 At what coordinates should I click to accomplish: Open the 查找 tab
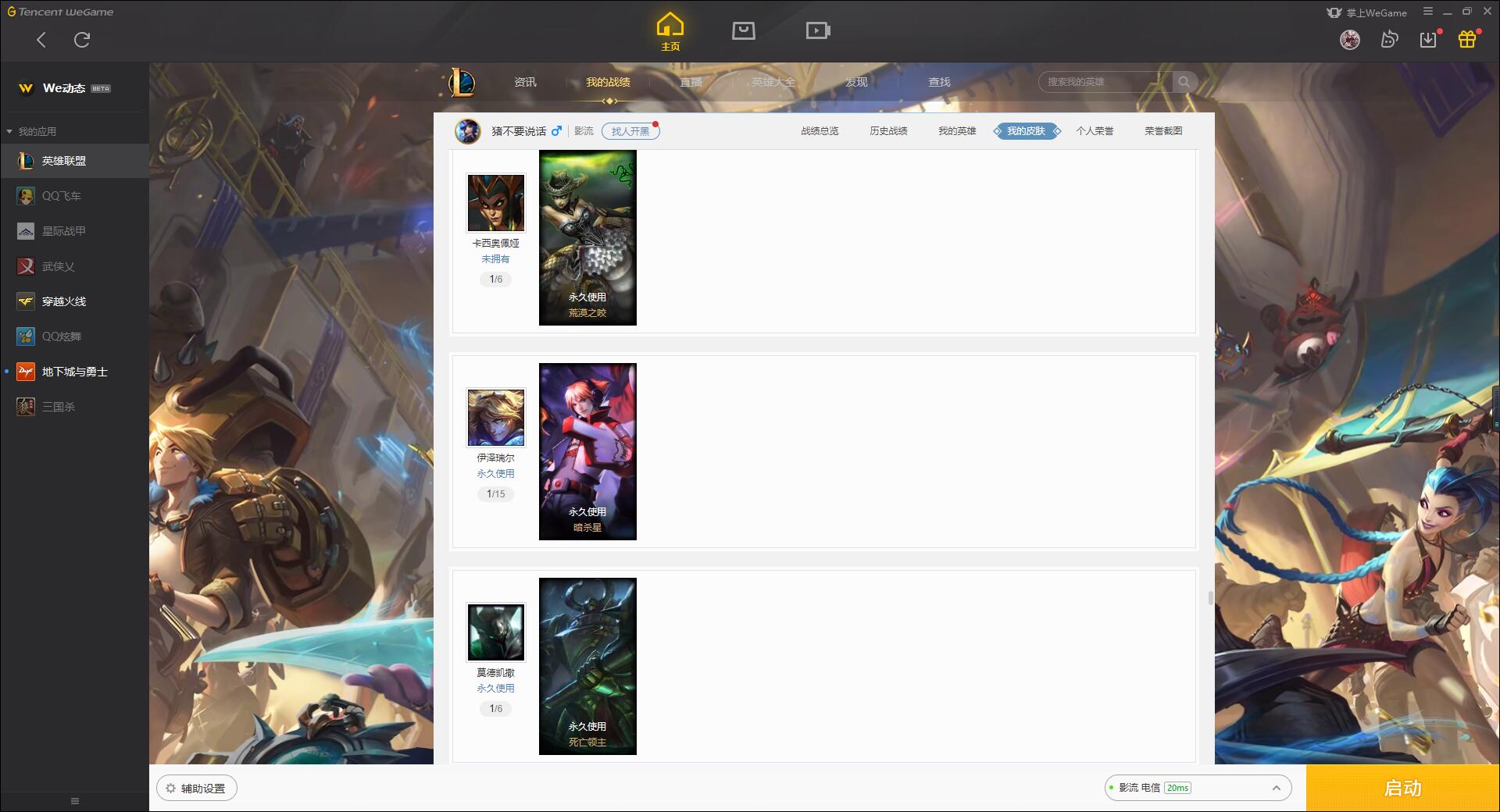pos(939,82)
